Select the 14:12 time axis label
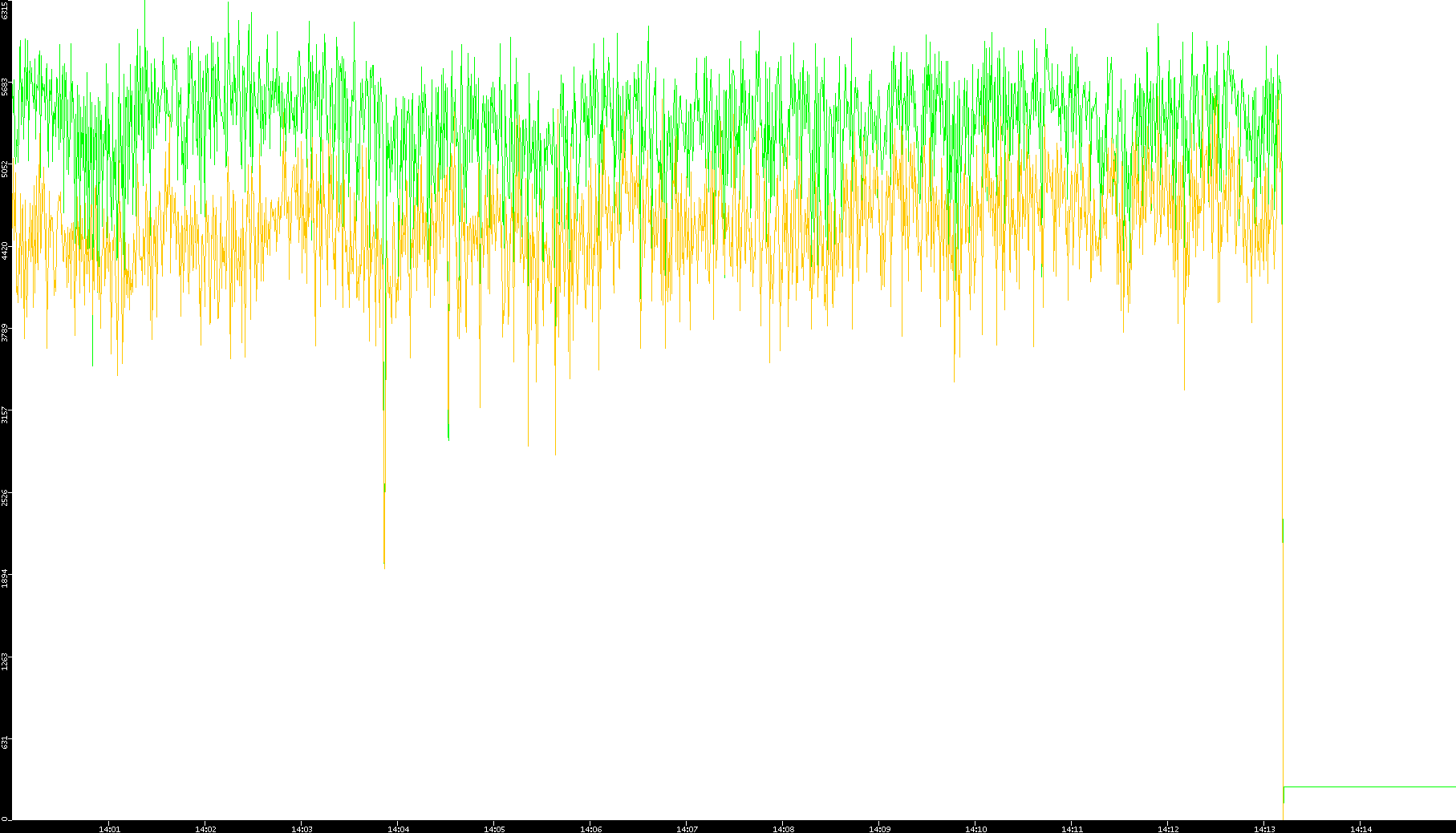This screenshot has height=833, width=1456. [x=1168, y=829]
